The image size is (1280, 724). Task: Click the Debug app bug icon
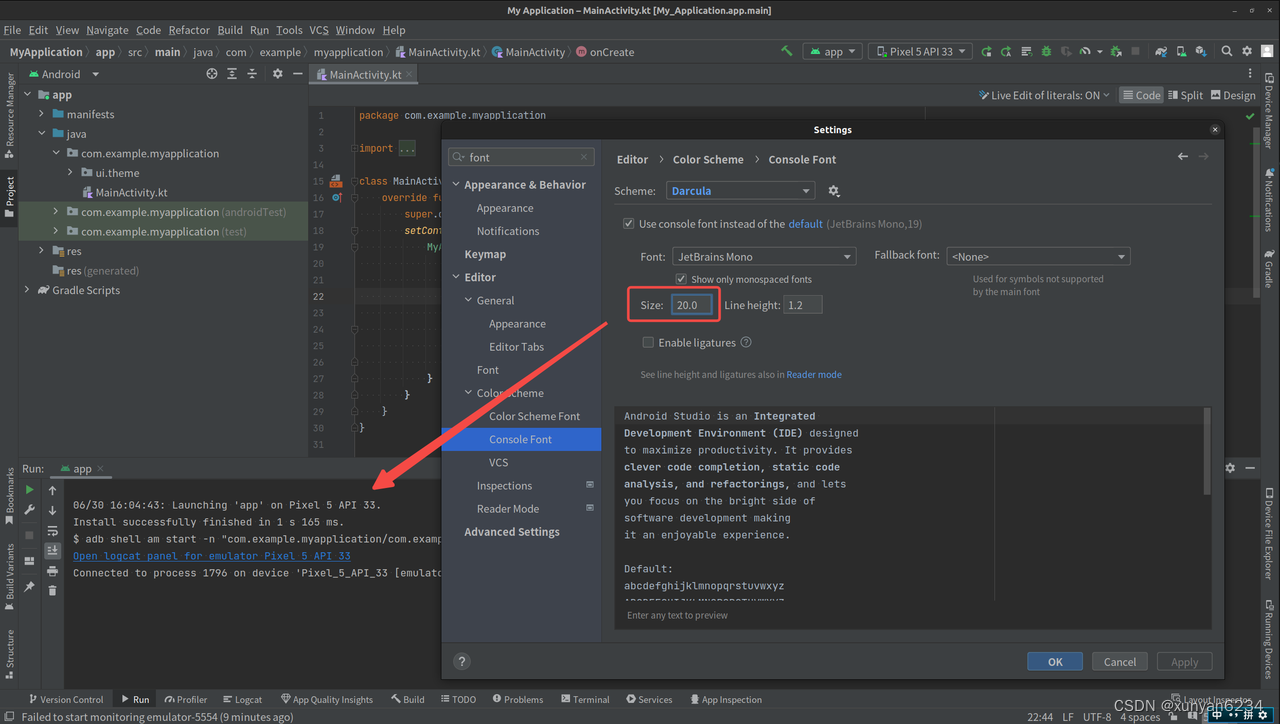[1046, 51]
